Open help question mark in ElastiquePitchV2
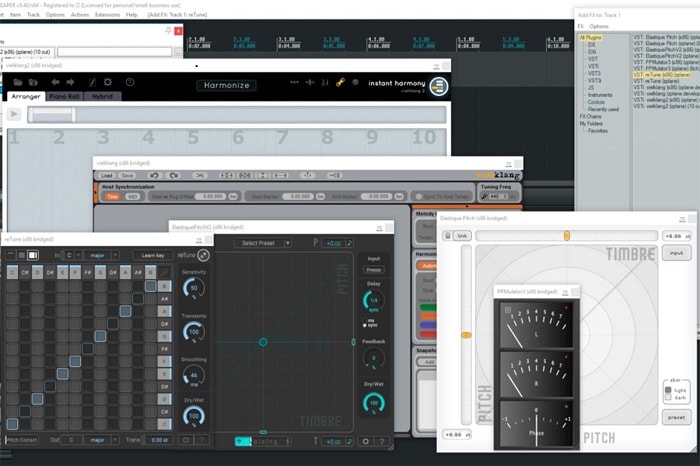 pos(382,441)
